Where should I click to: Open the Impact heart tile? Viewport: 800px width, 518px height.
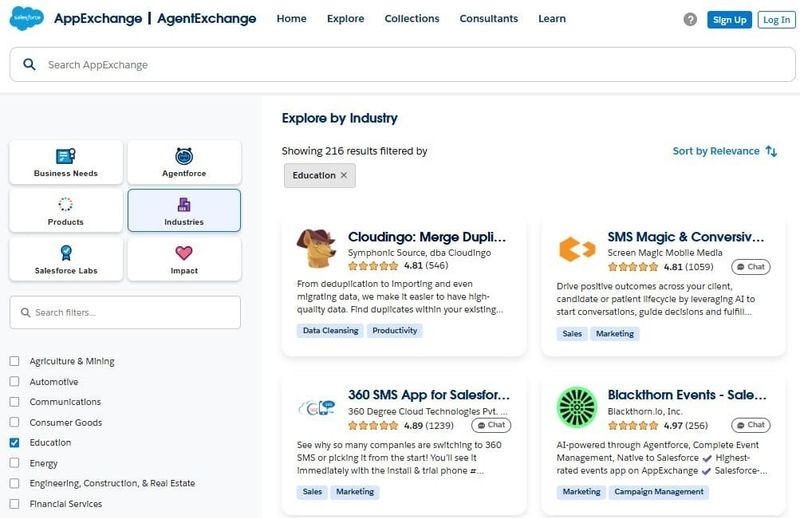pyautogui.click(x=184, y=259)
